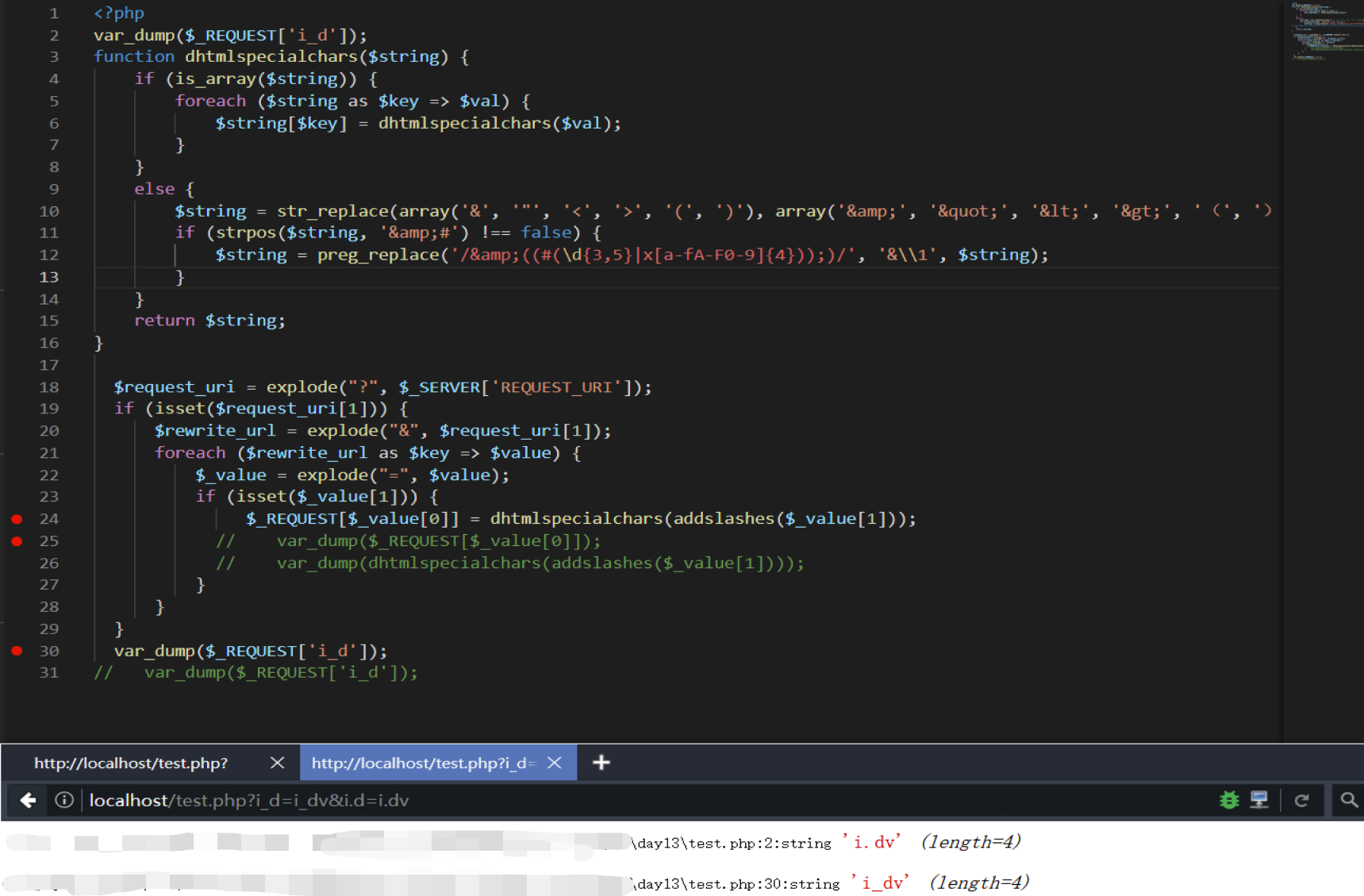Click the '$rewrite_url = explode("&"' line

point(382,431)
